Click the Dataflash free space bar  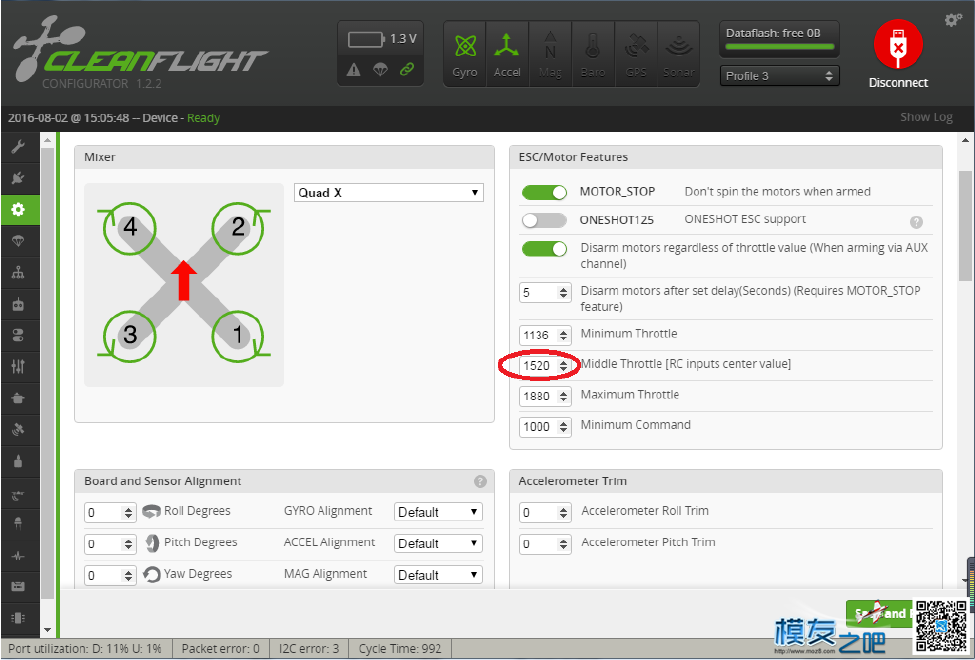pos(780,47)
